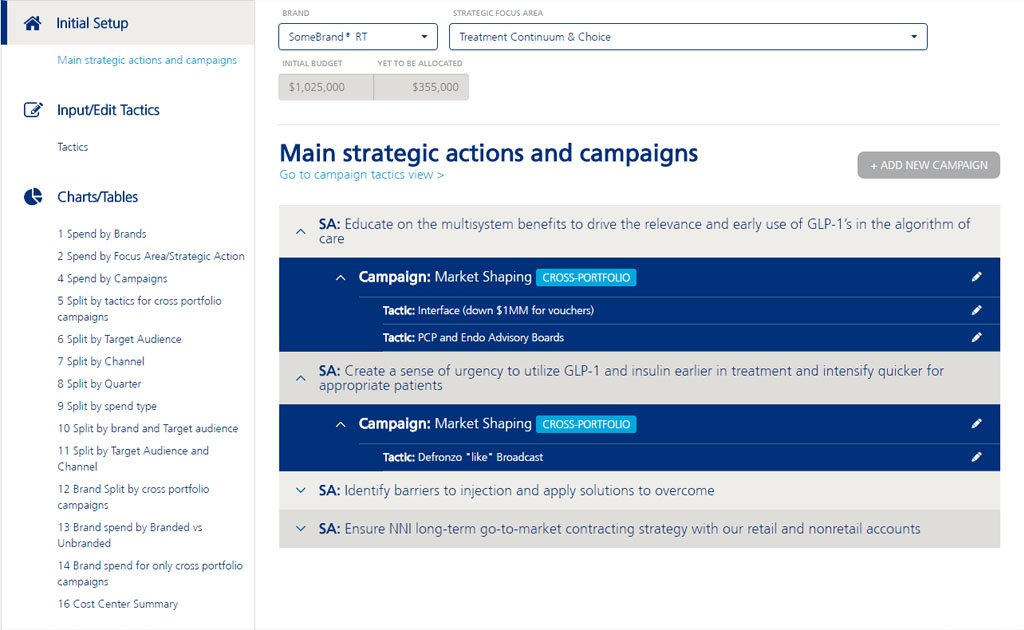This screenshot has height=630, width=1024.
Task: Collapse the sense of urgency strategic action
Action: (x=300, y=378)
